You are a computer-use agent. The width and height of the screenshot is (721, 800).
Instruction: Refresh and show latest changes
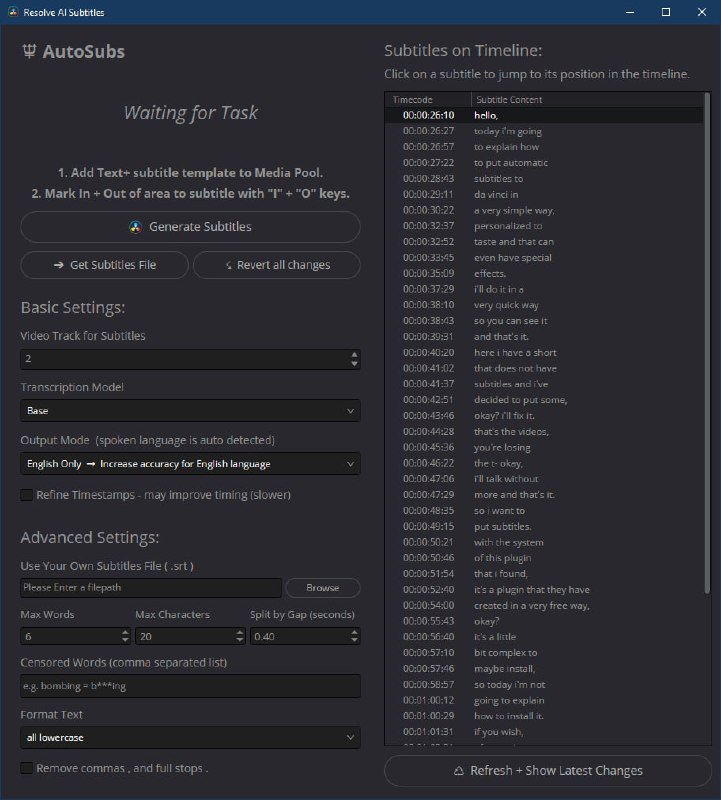[x=544, y=770]
